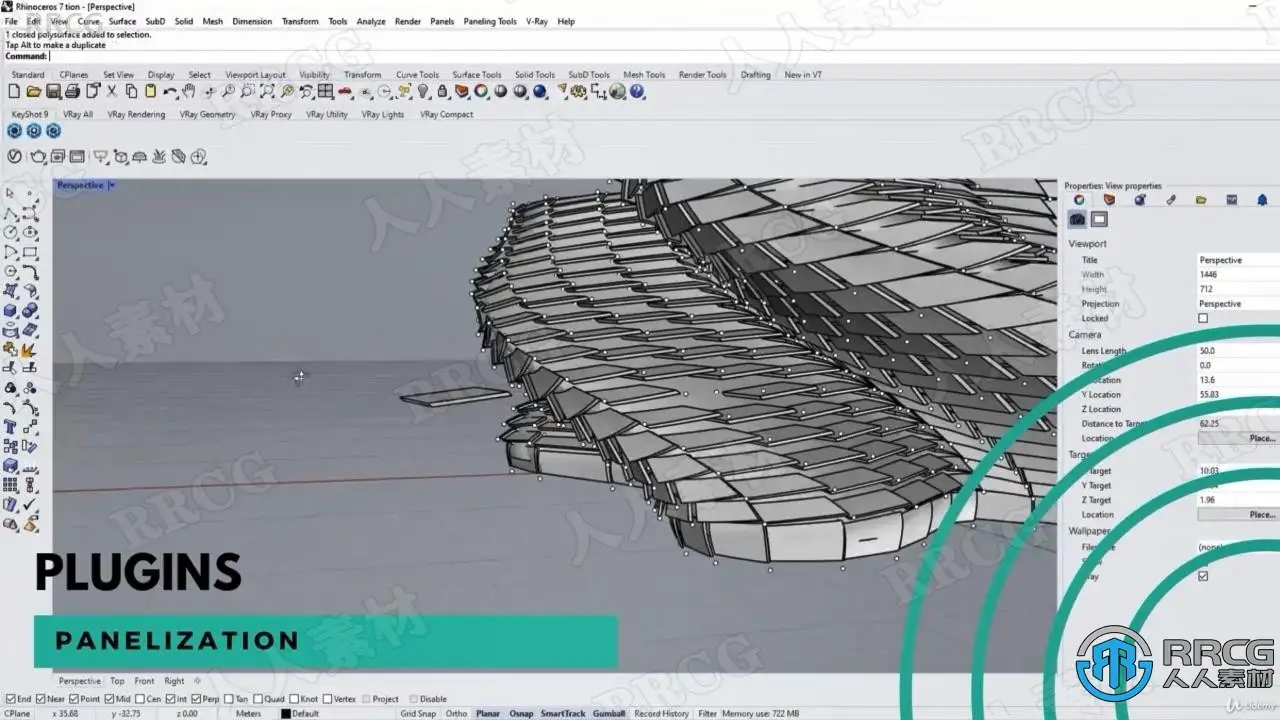Switch to the Surface Tools toolbar tab
This screenshot has width=1280, height=720.
(477, 74)
